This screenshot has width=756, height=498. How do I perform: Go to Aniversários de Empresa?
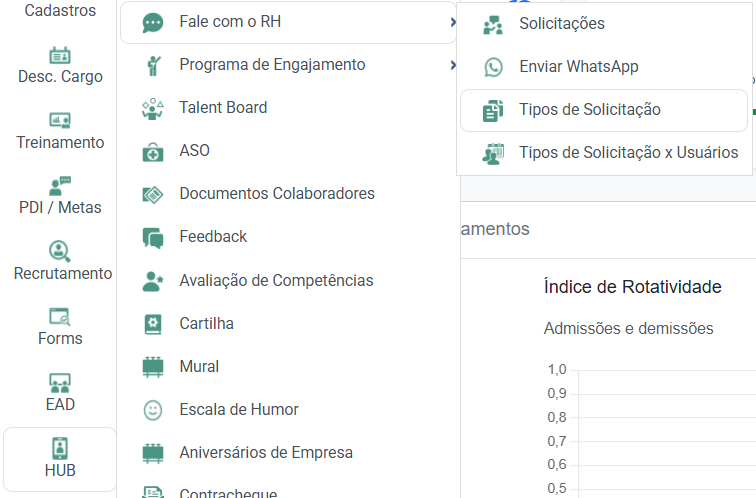(266, 453)
